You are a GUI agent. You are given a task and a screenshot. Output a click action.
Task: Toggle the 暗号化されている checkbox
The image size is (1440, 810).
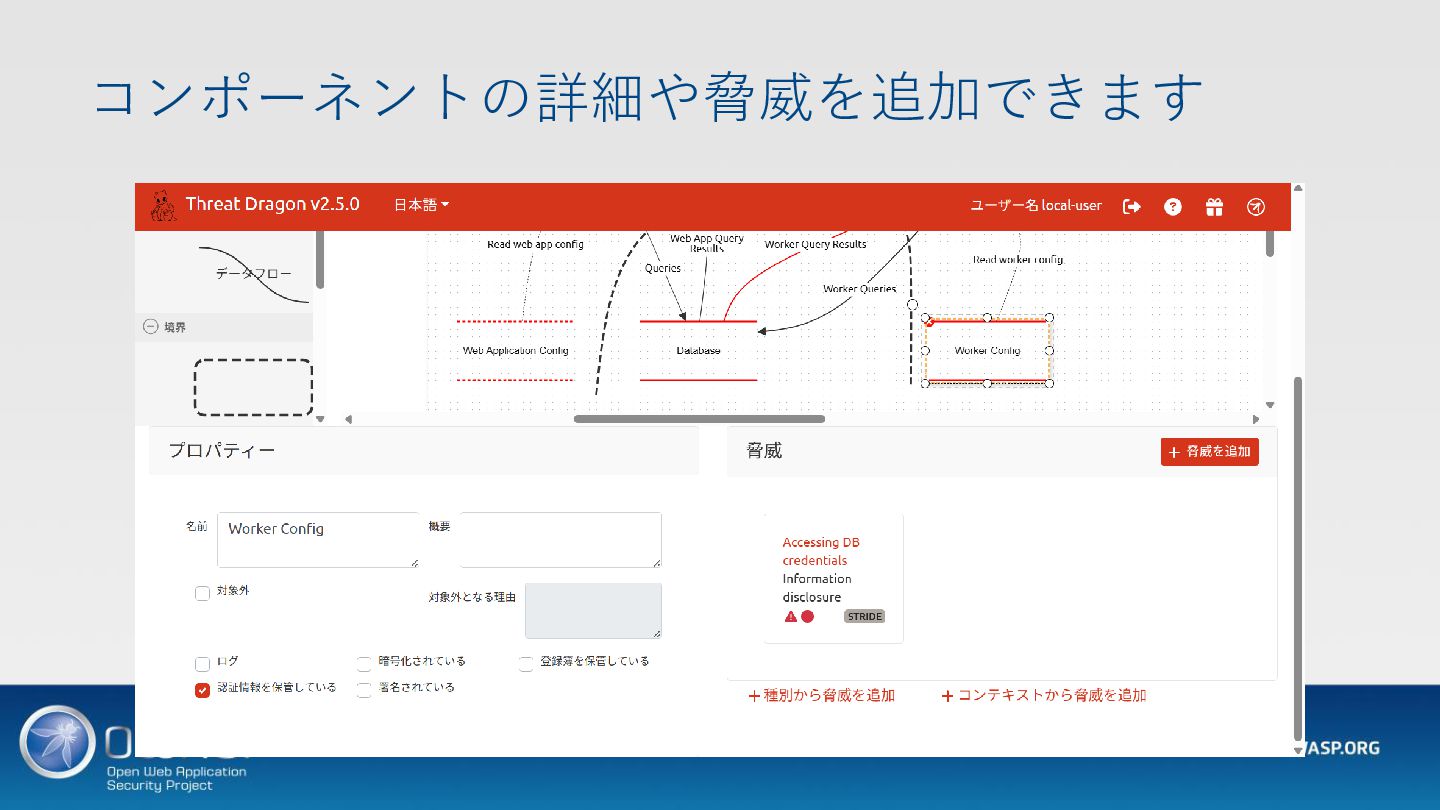(x=364, y=664)
